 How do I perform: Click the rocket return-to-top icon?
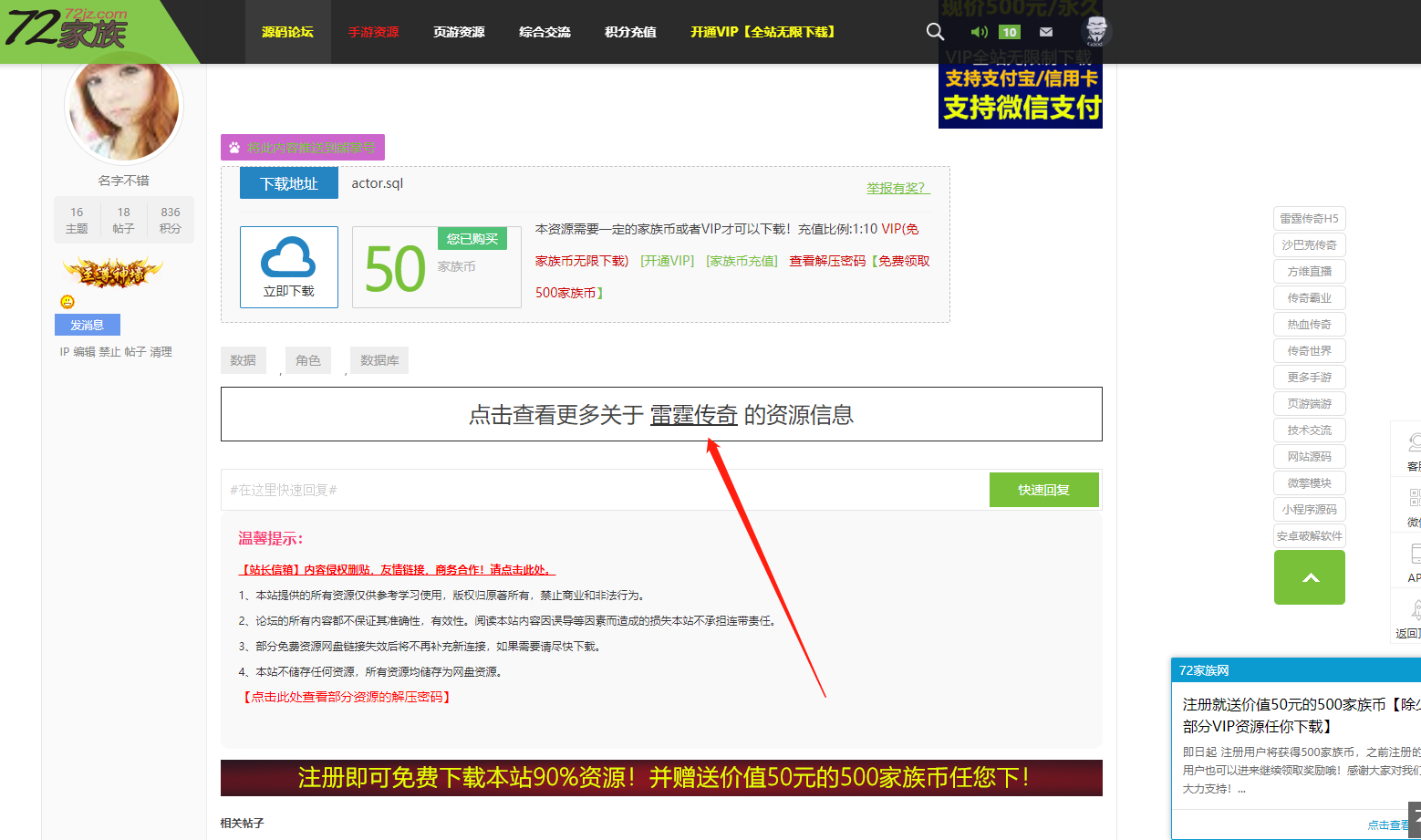(1415, 609)
